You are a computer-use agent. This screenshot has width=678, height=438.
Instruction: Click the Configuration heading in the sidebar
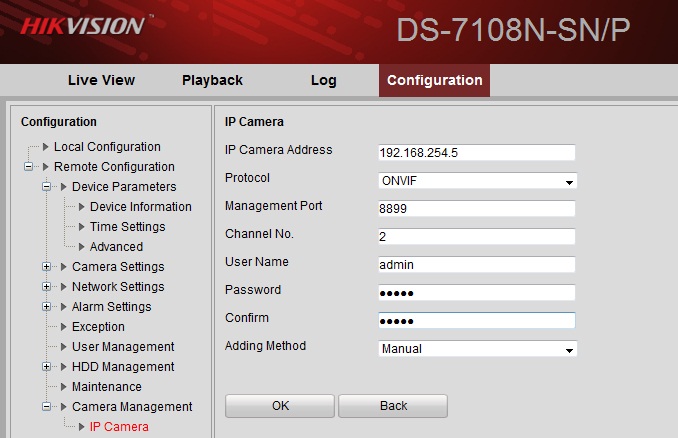[59, 122]
